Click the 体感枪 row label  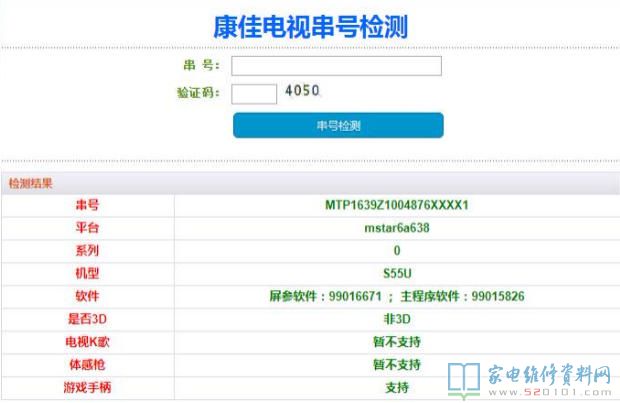click(x=87, y=365)
